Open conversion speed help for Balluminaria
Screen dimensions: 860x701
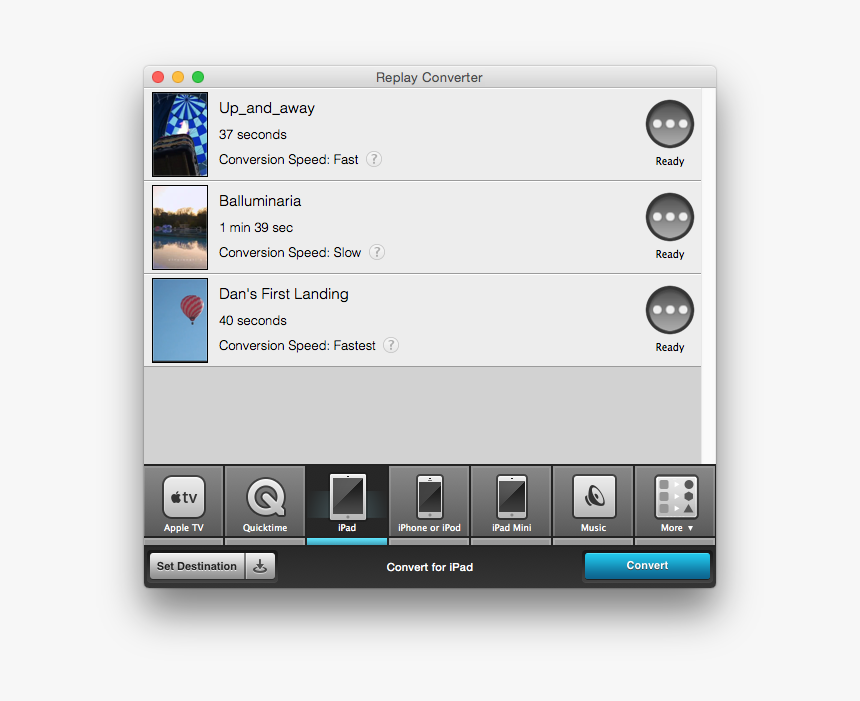click(x=377, y=252)
